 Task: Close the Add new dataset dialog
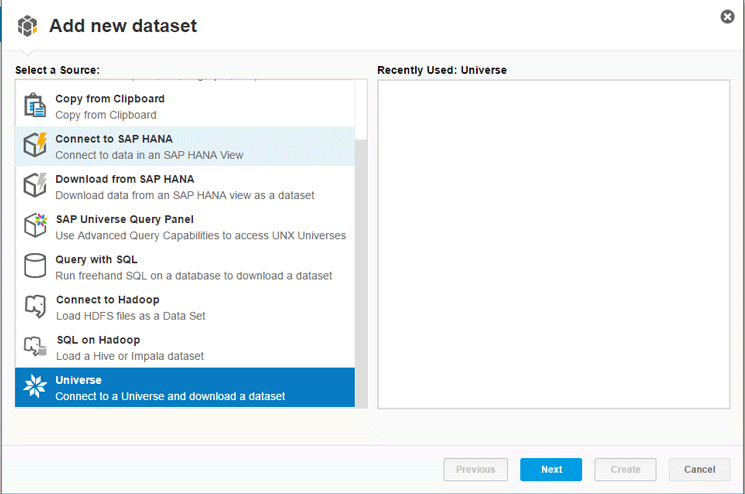click(x=727, y=17)
